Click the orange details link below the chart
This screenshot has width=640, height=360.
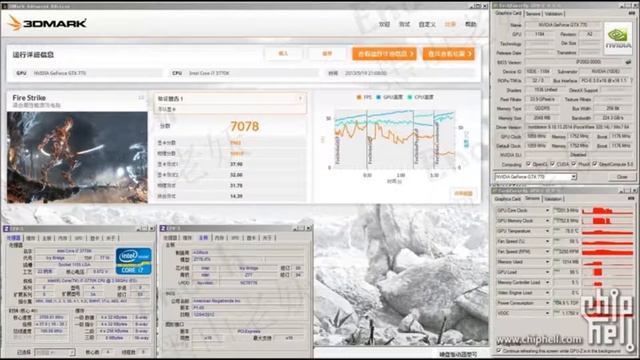coord(463,193)
